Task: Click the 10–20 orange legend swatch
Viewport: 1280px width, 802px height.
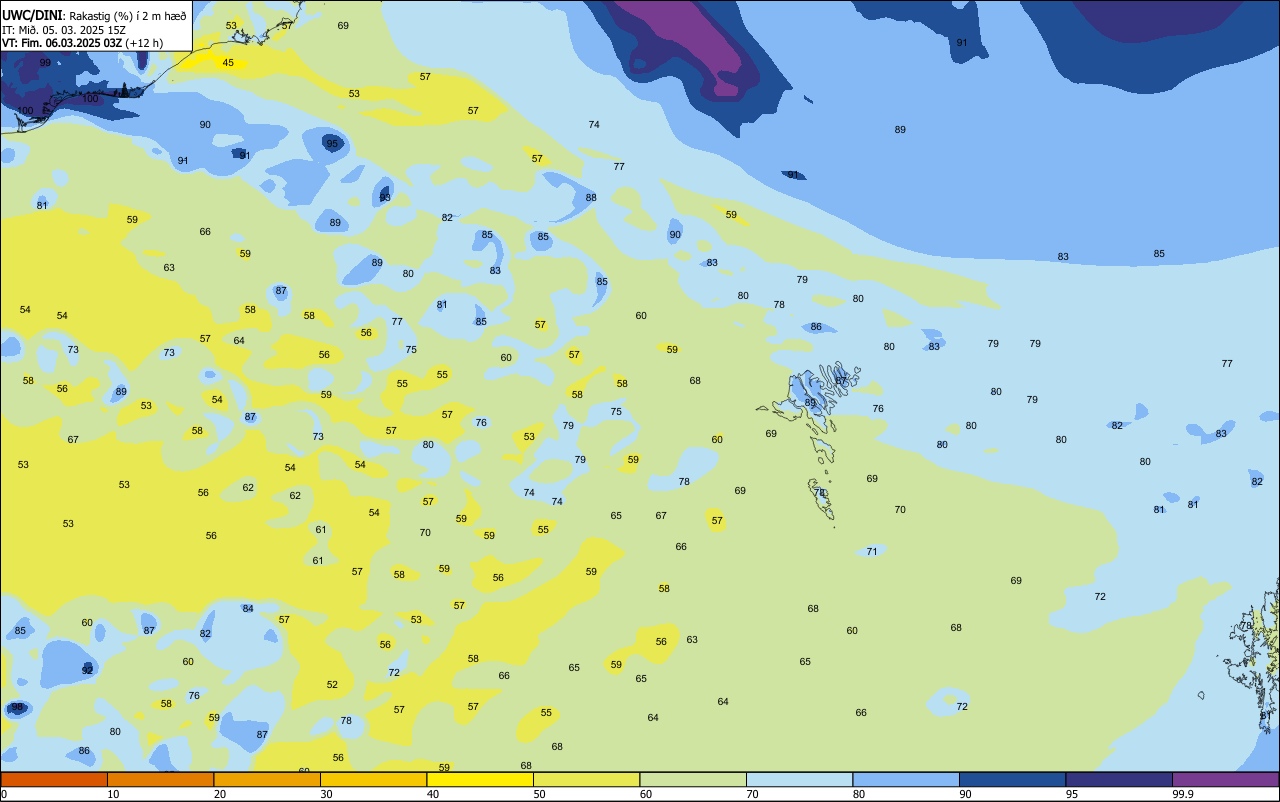Action: [160, 779]
